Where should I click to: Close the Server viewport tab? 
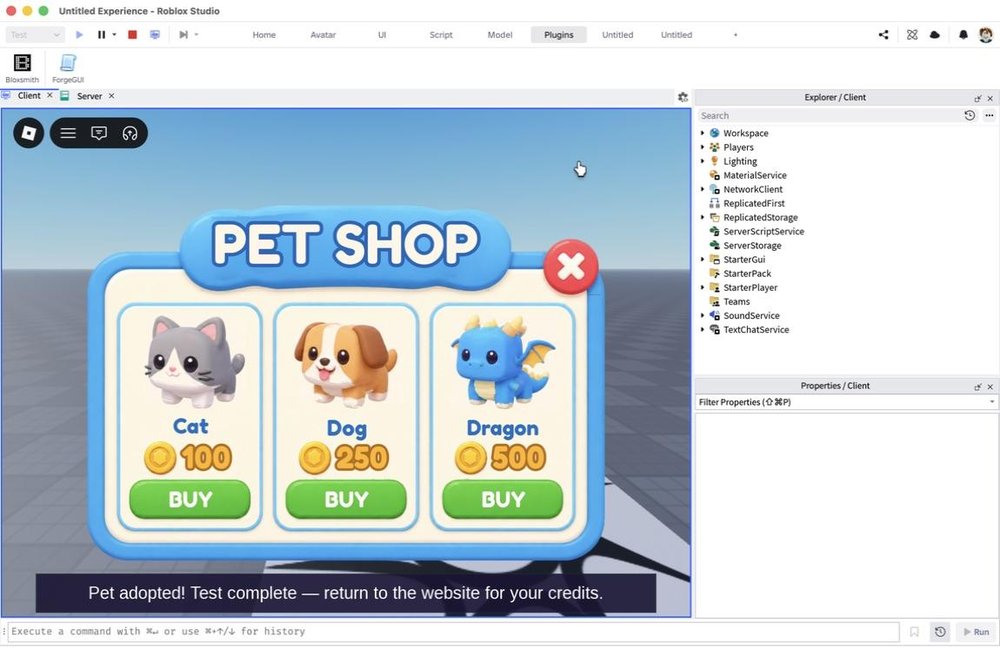112,96
